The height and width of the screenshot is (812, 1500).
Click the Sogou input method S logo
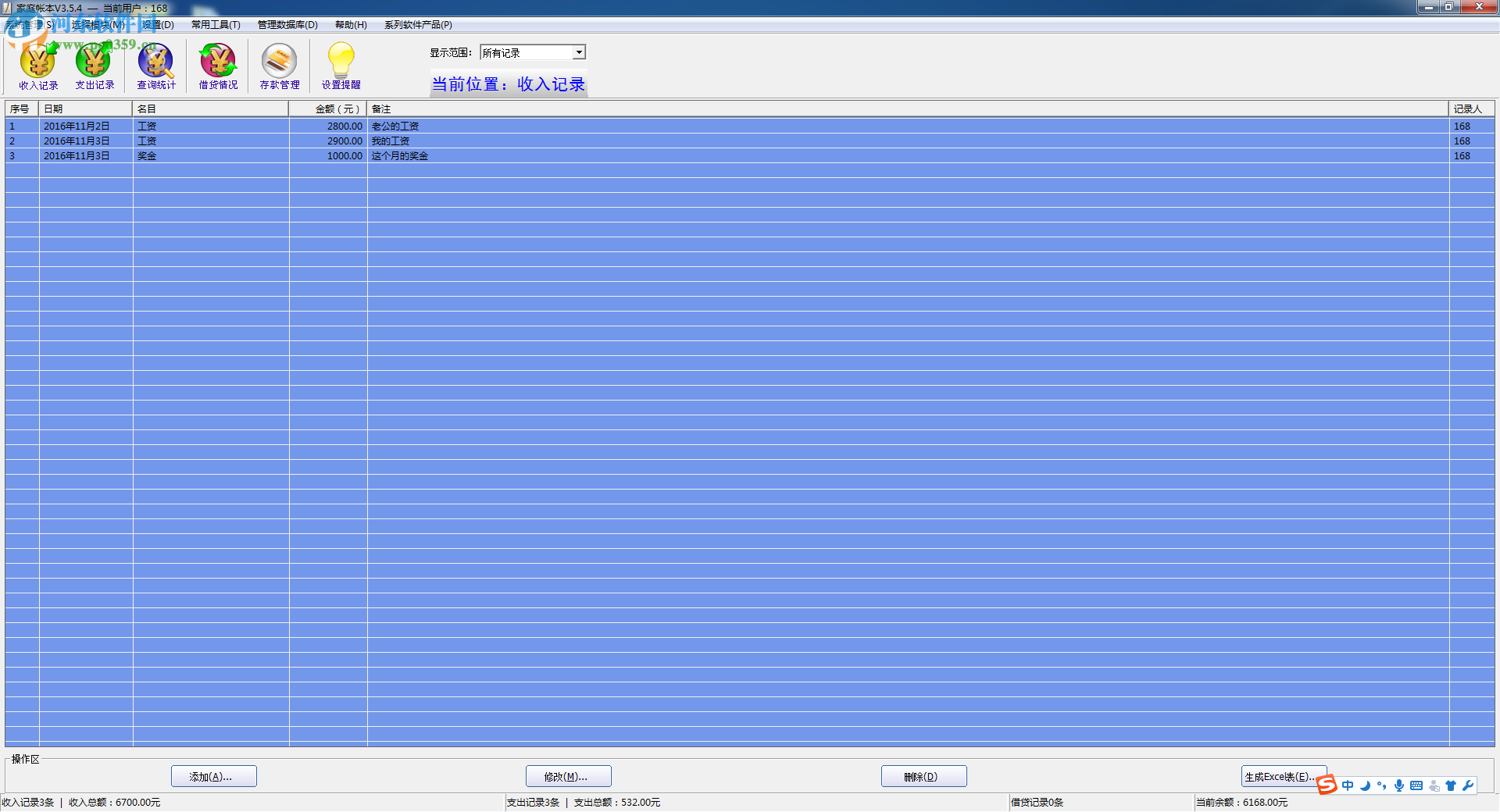click(x=1327, y=785)
